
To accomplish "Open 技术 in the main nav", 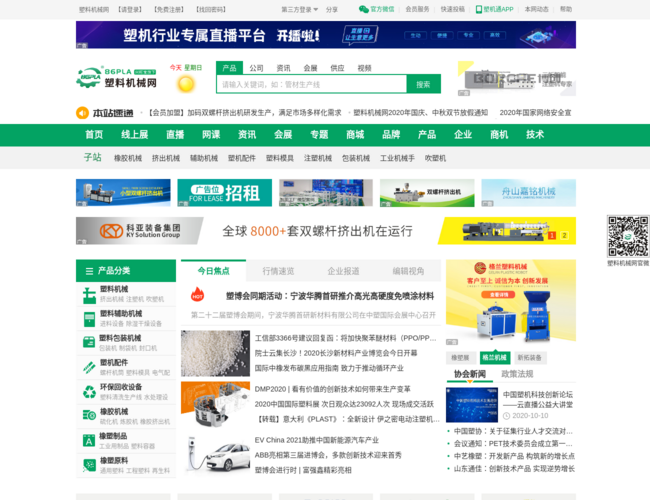I will coord(535,134).
